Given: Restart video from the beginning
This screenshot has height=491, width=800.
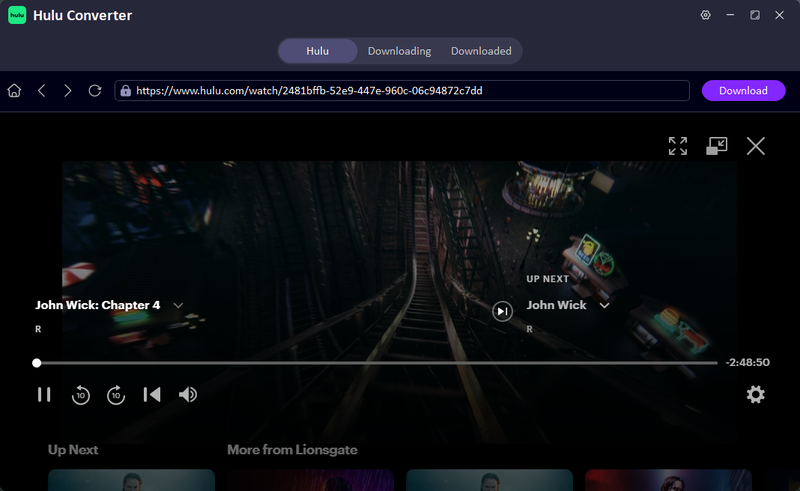Looking at the screenshot, I should [x=152, y=395].
